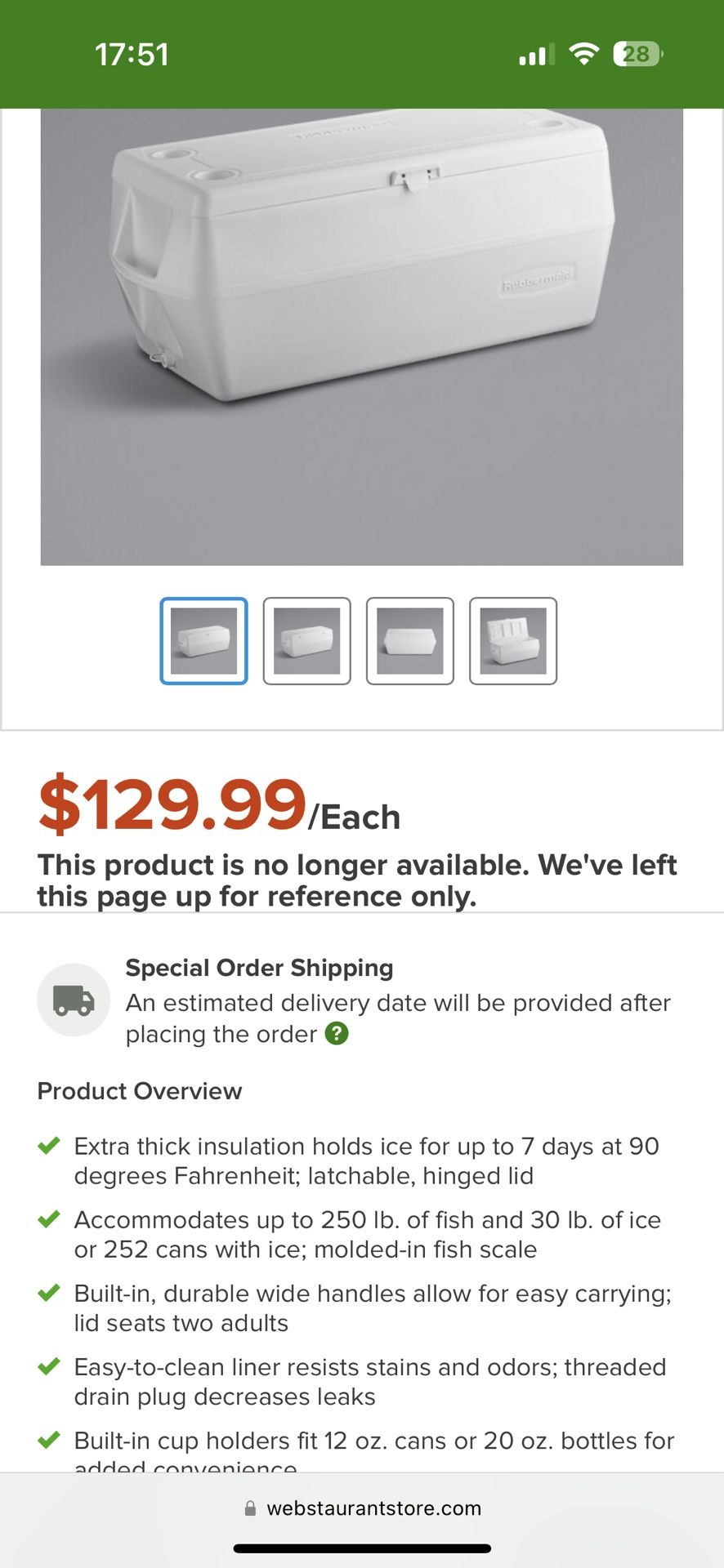Viewport: 724px width, 1568px height.
Task: Tap the "Special Order Shipping" heading
Action: pos(259,968)
